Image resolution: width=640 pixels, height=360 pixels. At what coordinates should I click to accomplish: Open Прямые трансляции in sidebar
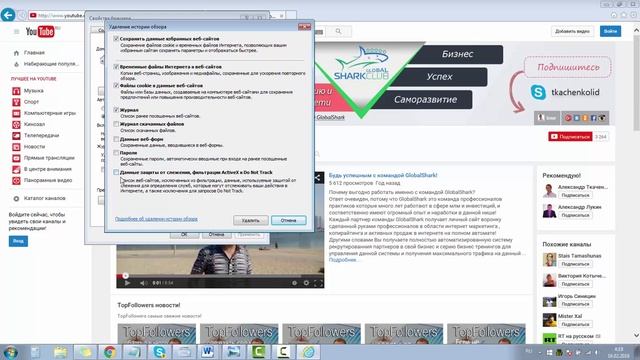(x=43, y=158)
